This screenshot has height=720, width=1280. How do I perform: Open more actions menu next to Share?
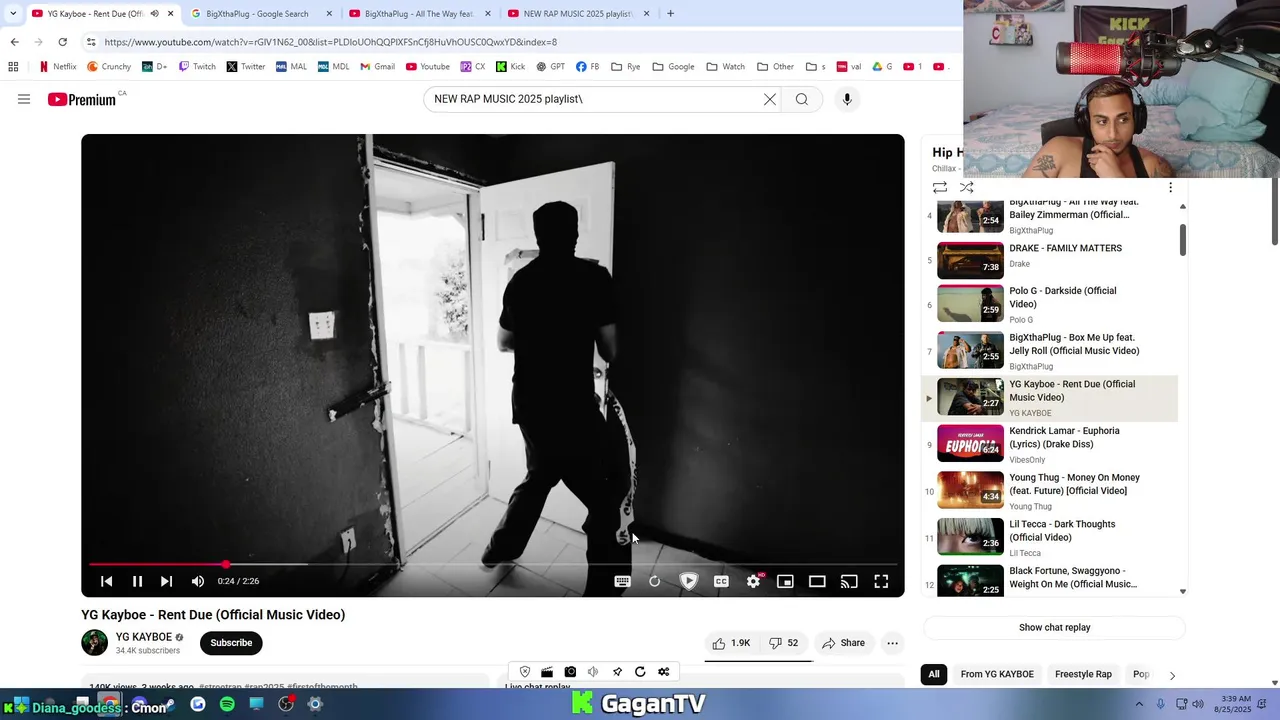coord(892,643)
